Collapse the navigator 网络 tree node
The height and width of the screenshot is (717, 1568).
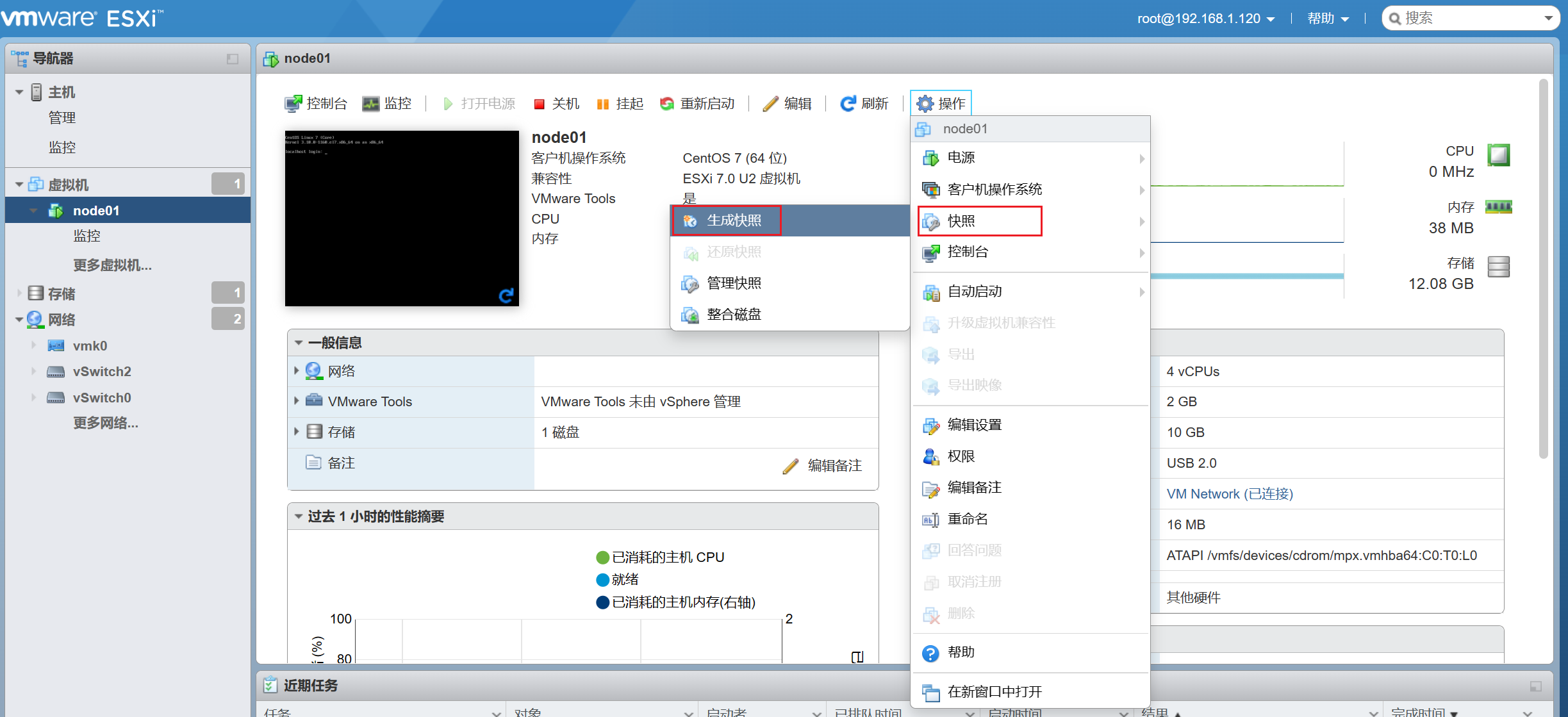coord(19,319)
